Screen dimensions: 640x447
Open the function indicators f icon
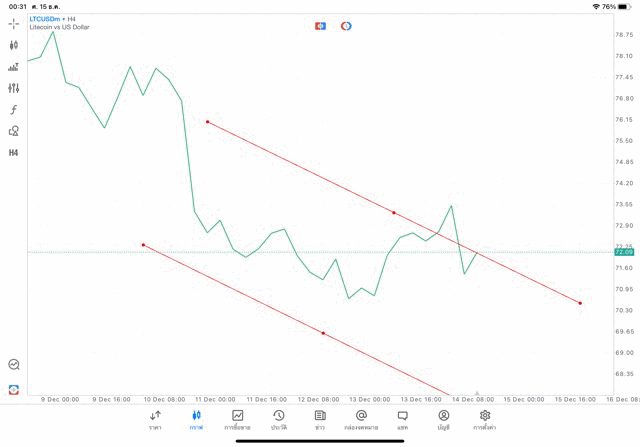tap(14, 110)
